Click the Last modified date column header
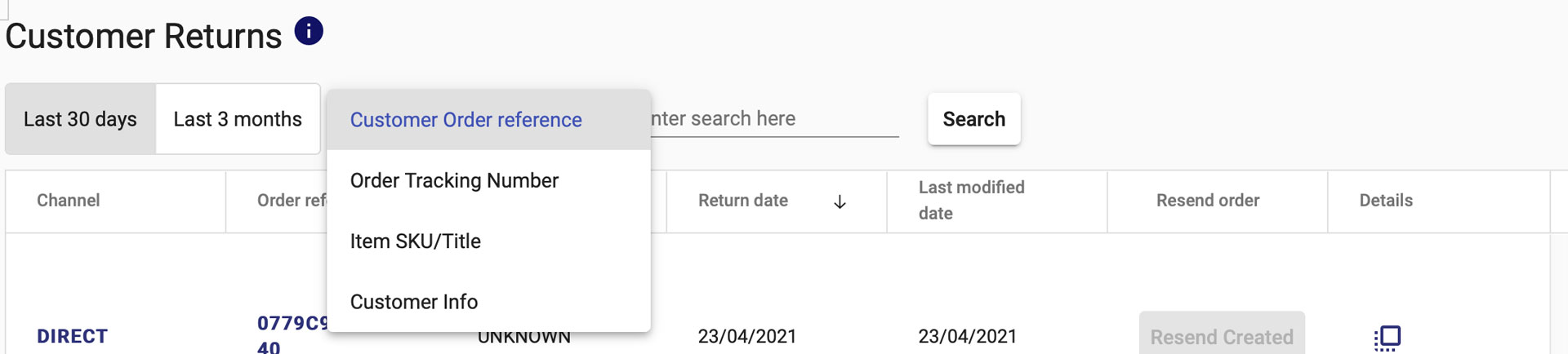1568x354 pixels. pos(971,200)
